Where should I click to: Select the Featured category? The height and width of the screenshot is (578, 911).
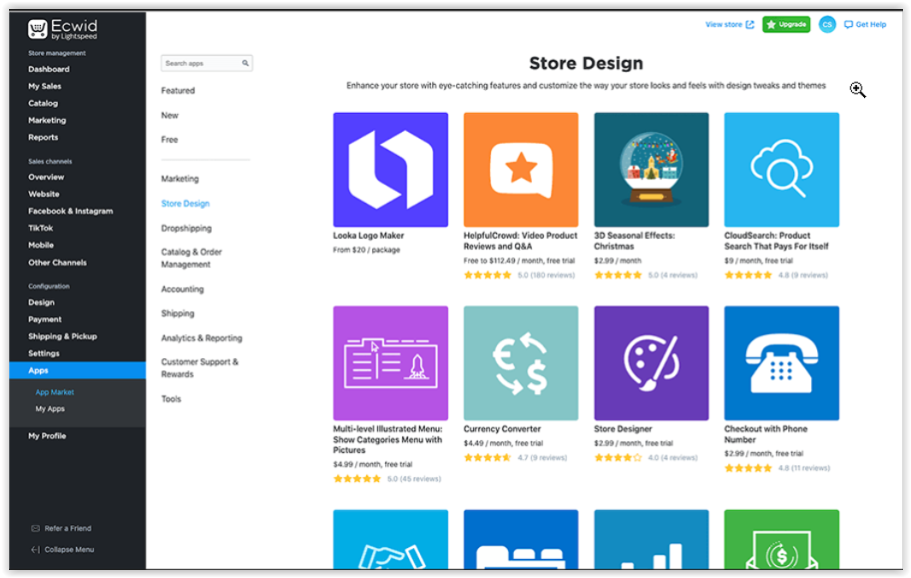point(178,91)
